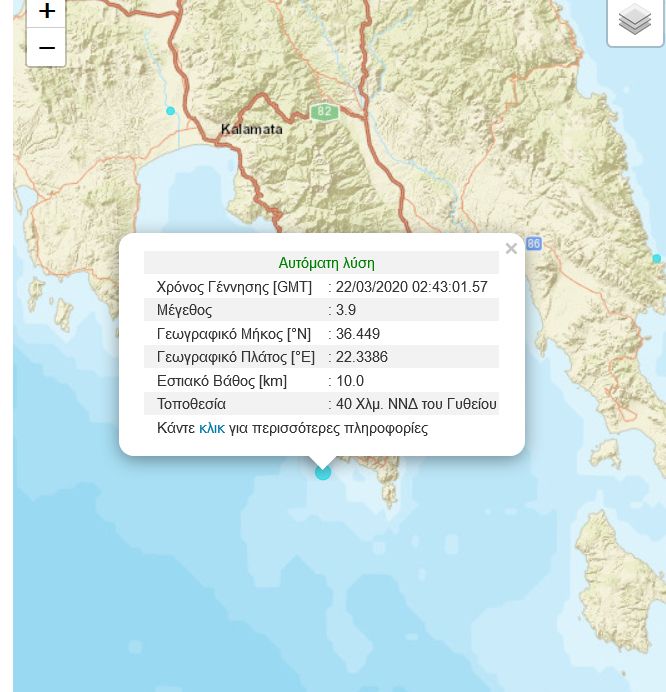Click the "Μέγεθος" row label
Screen dimensions: 666x692
[185, 310]
